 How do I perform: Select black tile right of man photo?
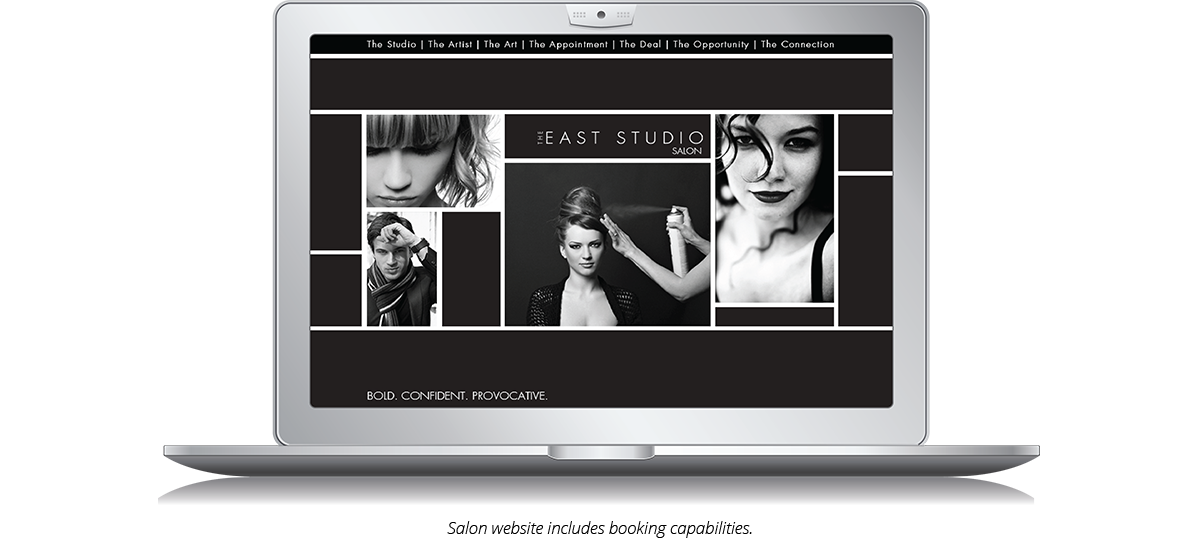coord(471,268)
